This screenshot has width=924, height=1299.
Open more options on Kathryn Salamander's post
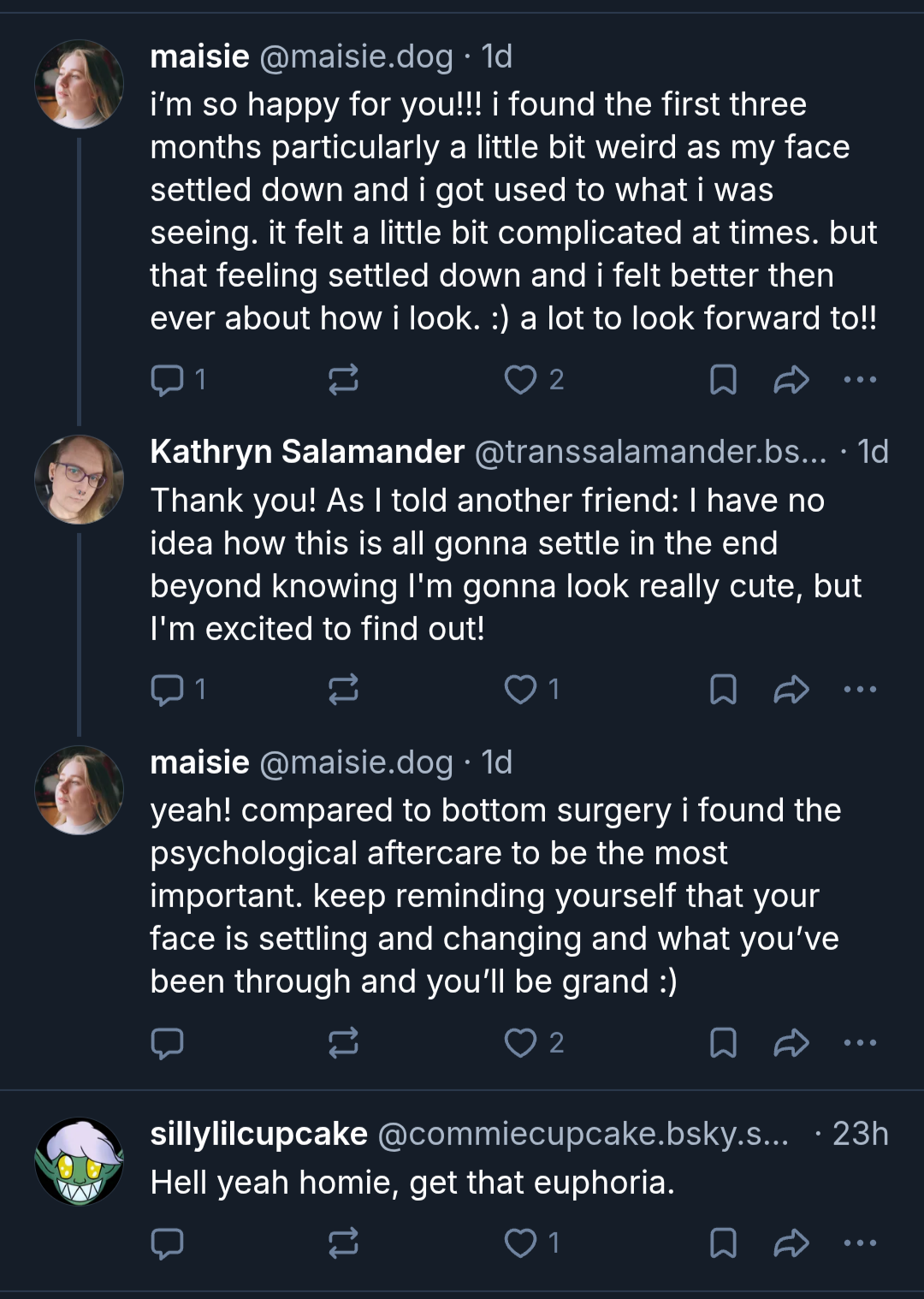(860, 689)
